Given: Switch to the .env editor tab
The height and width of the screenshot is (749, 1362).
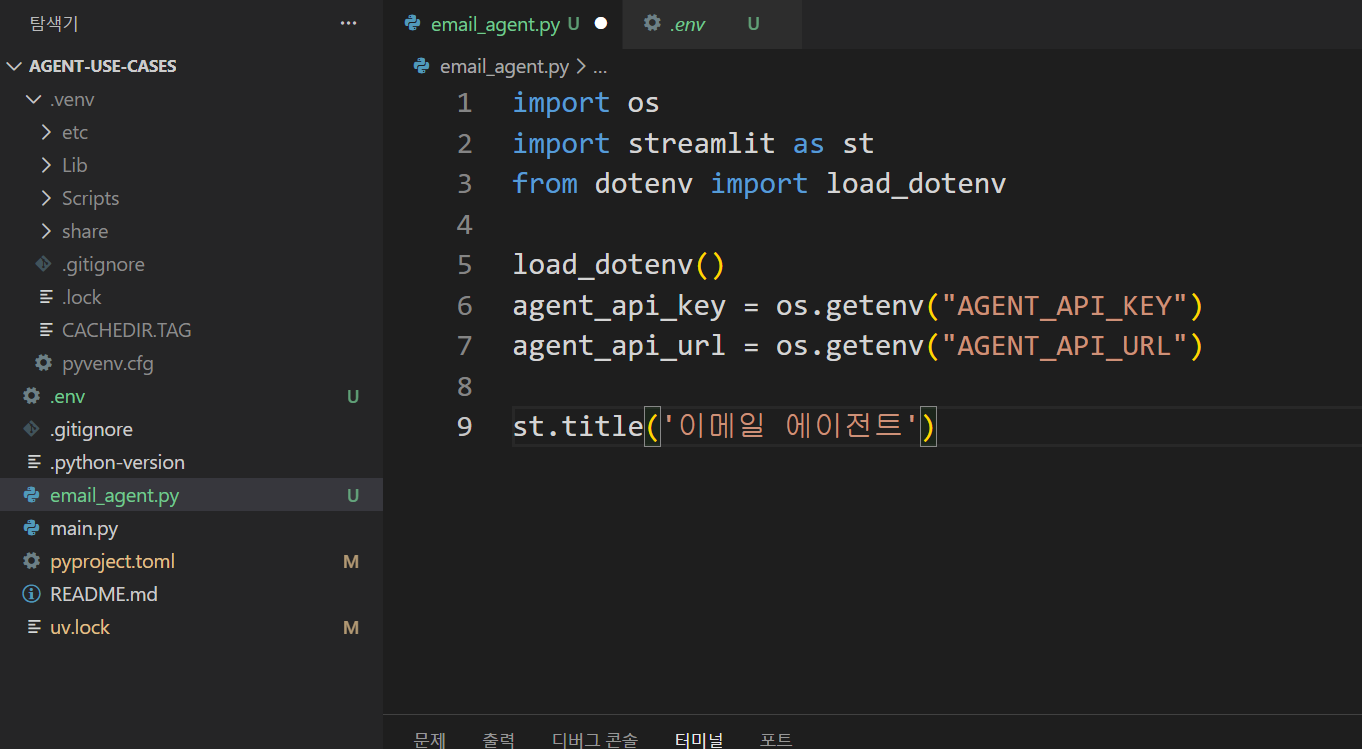Looking at the screenshot, I should coord(687,24).
